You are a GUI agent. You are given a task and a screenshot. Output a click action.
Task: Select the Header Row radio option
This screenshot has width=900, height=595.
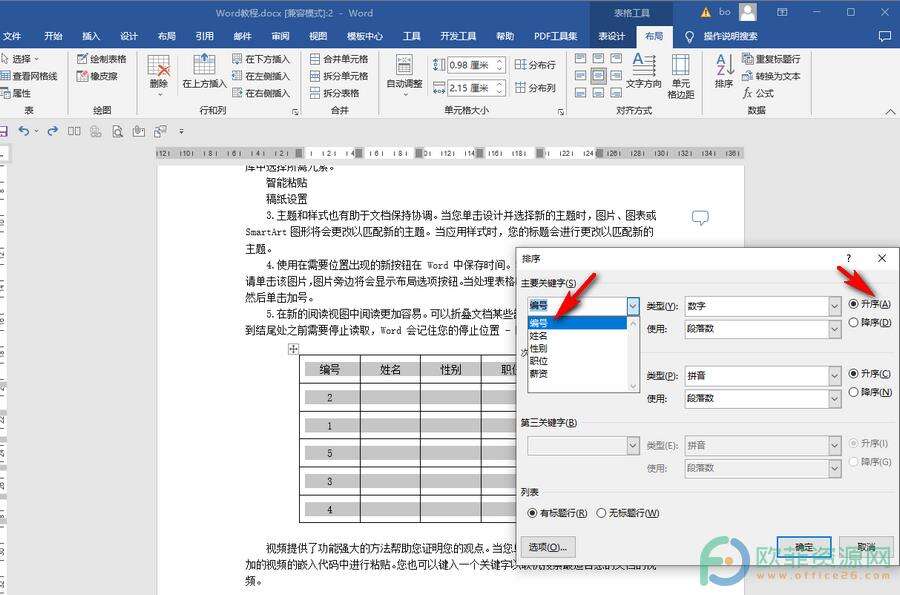point(532,513)
